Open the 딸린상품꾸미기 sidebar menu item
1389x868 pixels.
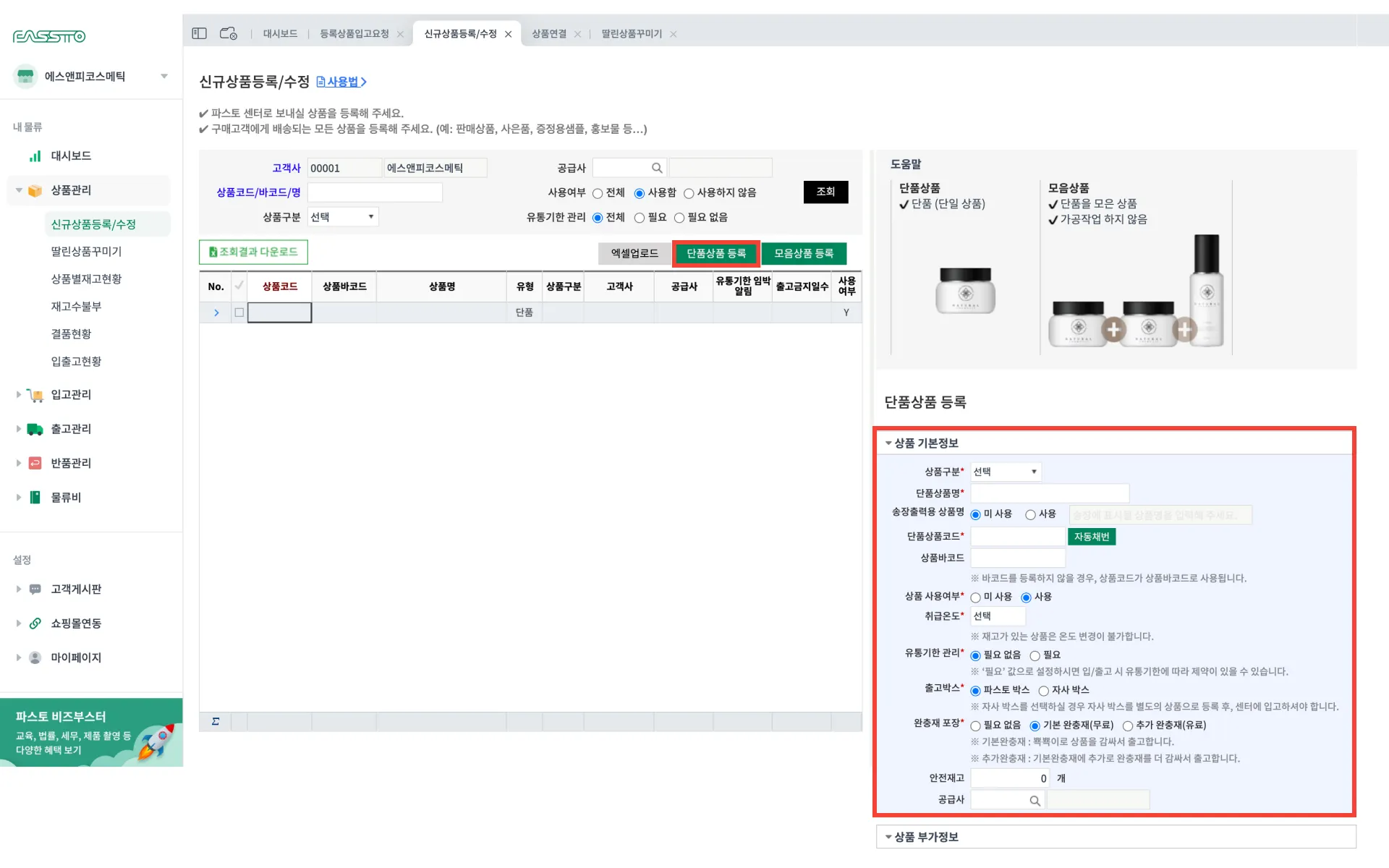86,252
